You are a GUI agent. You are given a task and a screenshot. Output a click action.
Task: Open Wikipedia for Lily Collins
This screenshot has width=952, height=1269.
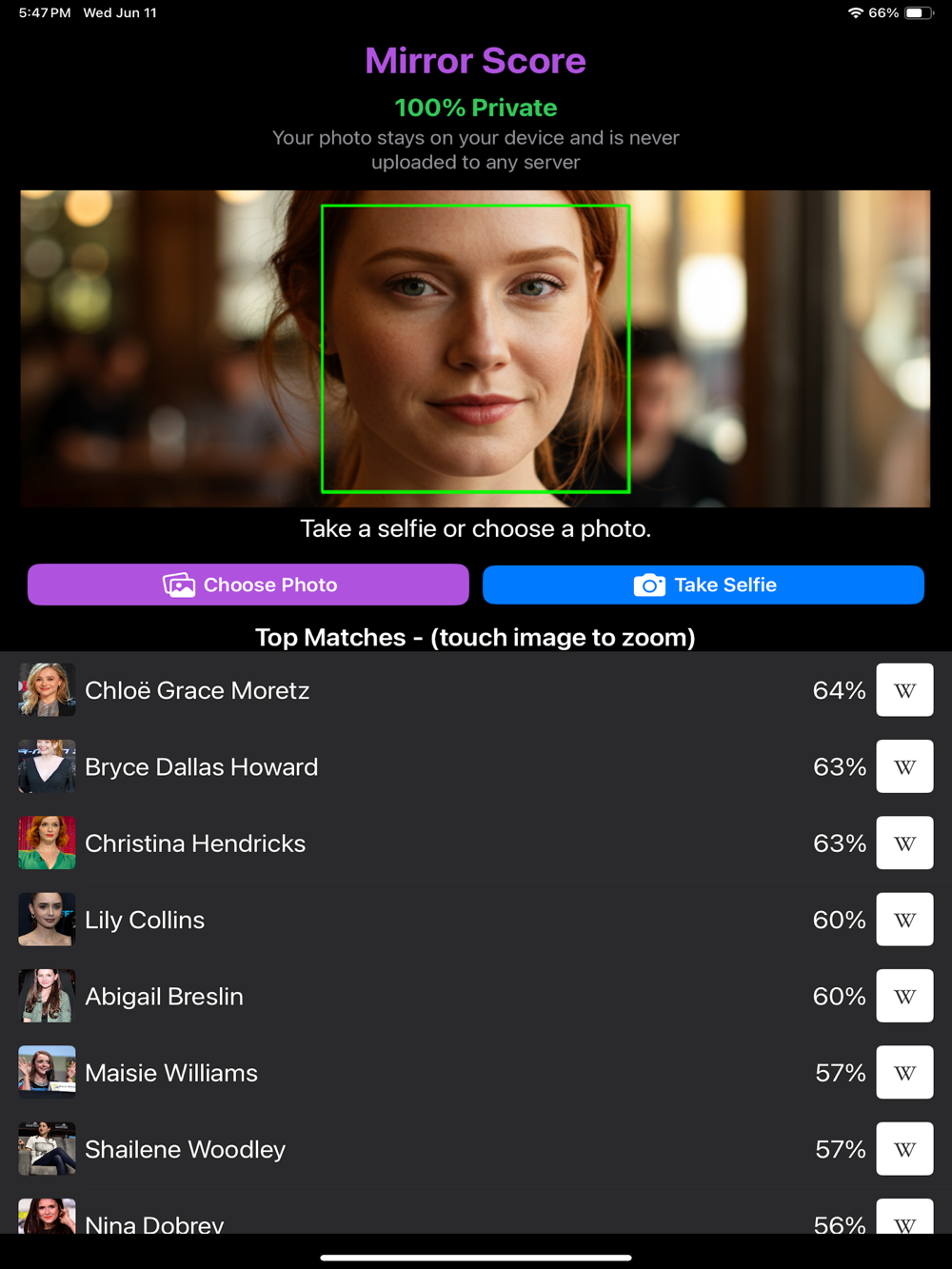click(x=904, y=920)
